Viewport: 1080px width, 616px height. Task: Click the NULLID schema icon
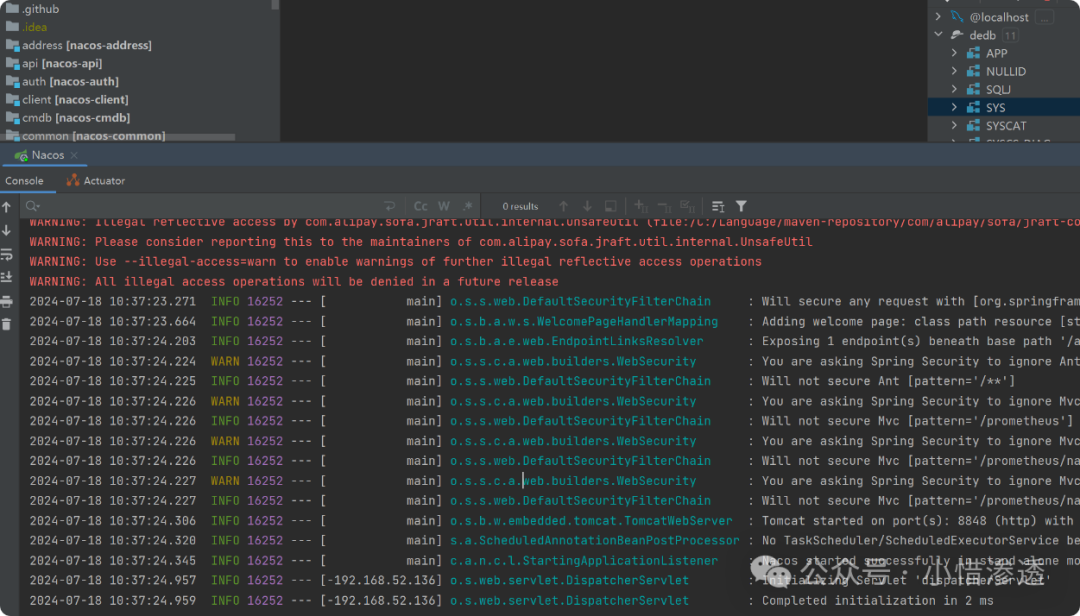click(973, 71)
